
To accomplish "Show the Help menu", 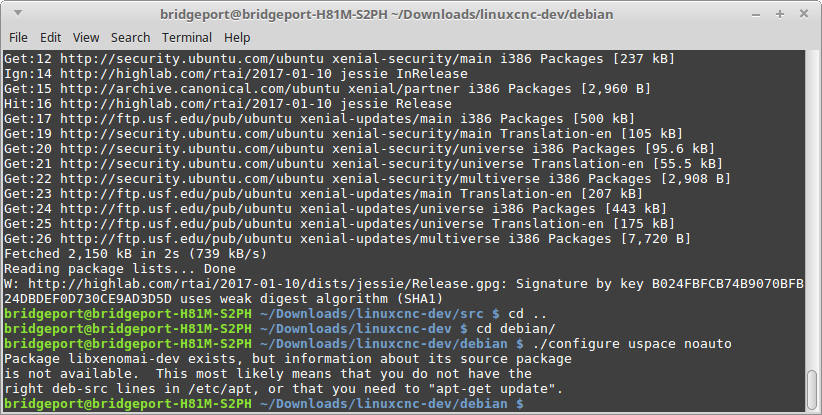I will tap(237, 37).
